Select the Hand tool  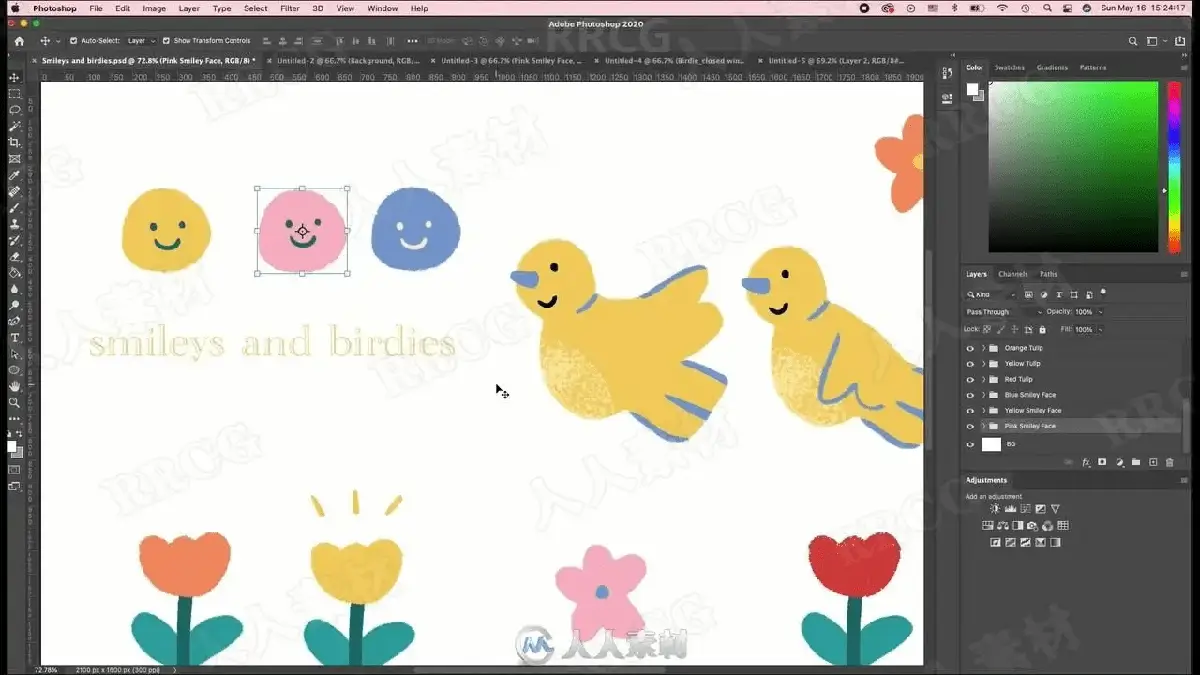(x=14, y=386)
